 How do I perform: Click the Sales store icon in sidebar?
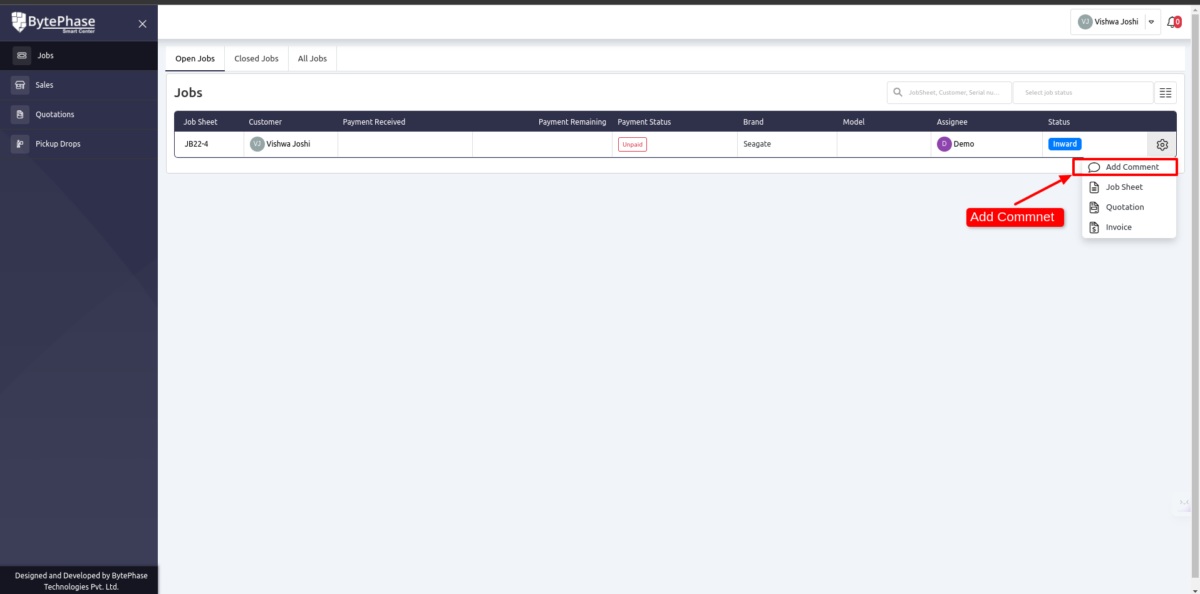click(x=21, y=85)
